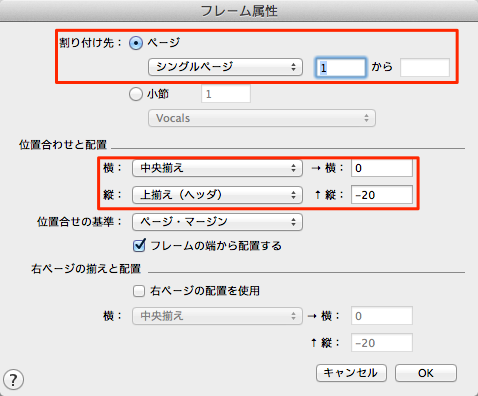
Task: Open the right-page 中央揃え dropdown
Action: point(217,316)
